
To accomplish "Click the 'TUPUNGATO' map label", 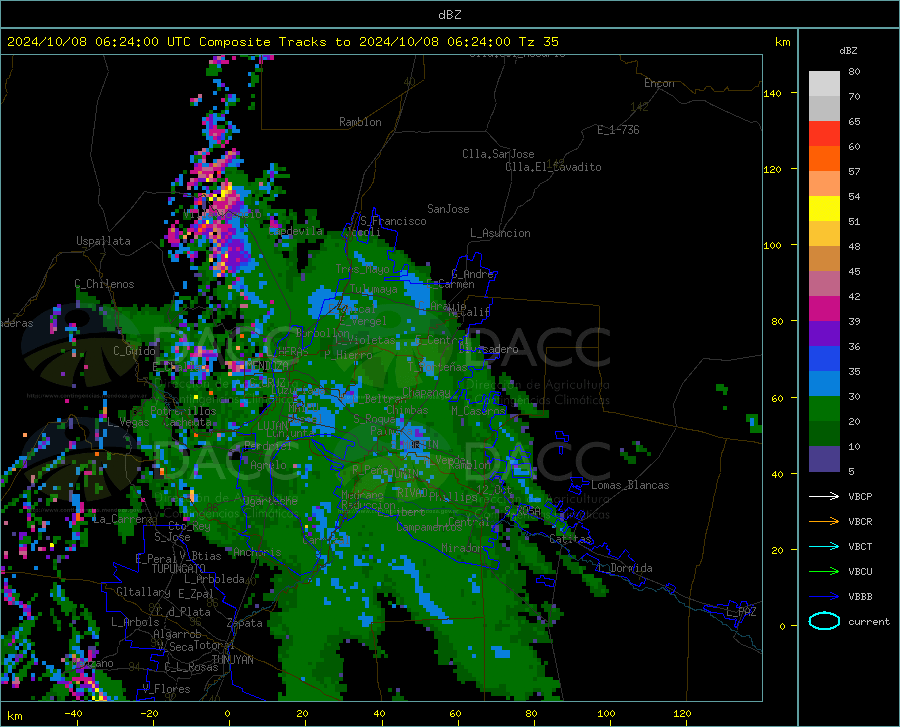I will click(179, 569).
